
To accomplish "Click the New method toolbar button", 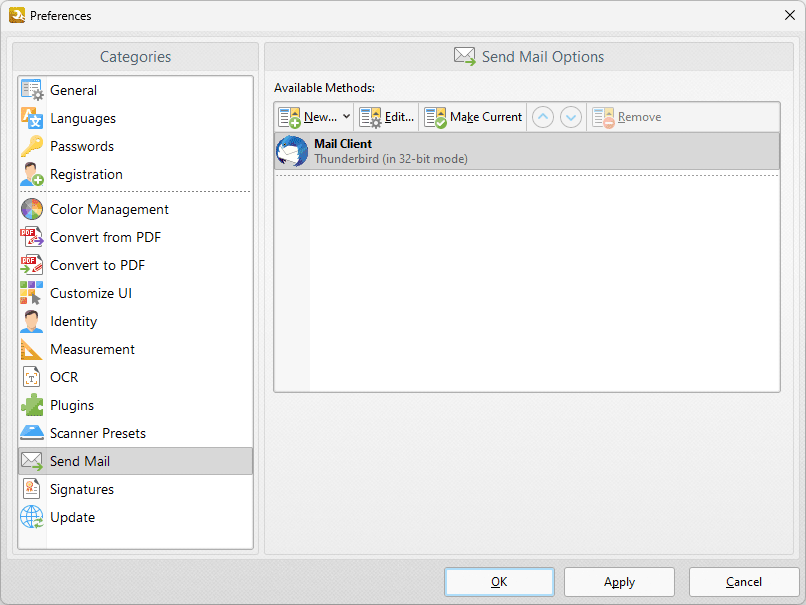I will click(x=308, y=117).
